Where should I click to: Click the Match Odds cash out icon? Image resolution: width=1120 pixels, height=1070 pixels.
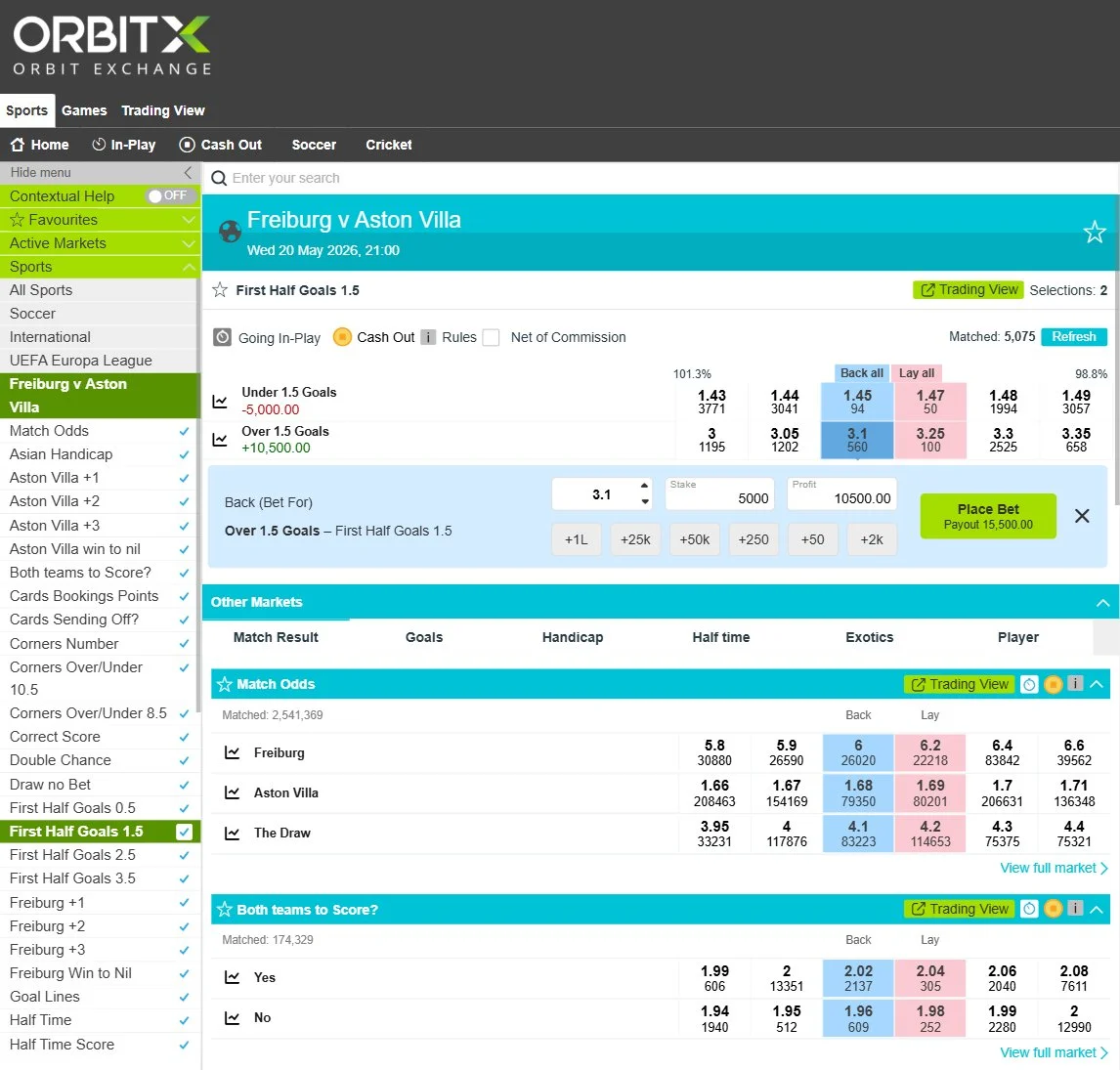click(1053, 684)
